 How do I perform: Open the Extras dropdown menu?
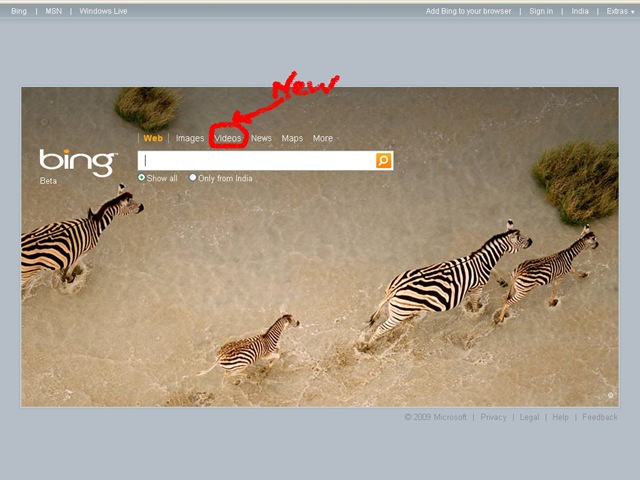[620, 11]
